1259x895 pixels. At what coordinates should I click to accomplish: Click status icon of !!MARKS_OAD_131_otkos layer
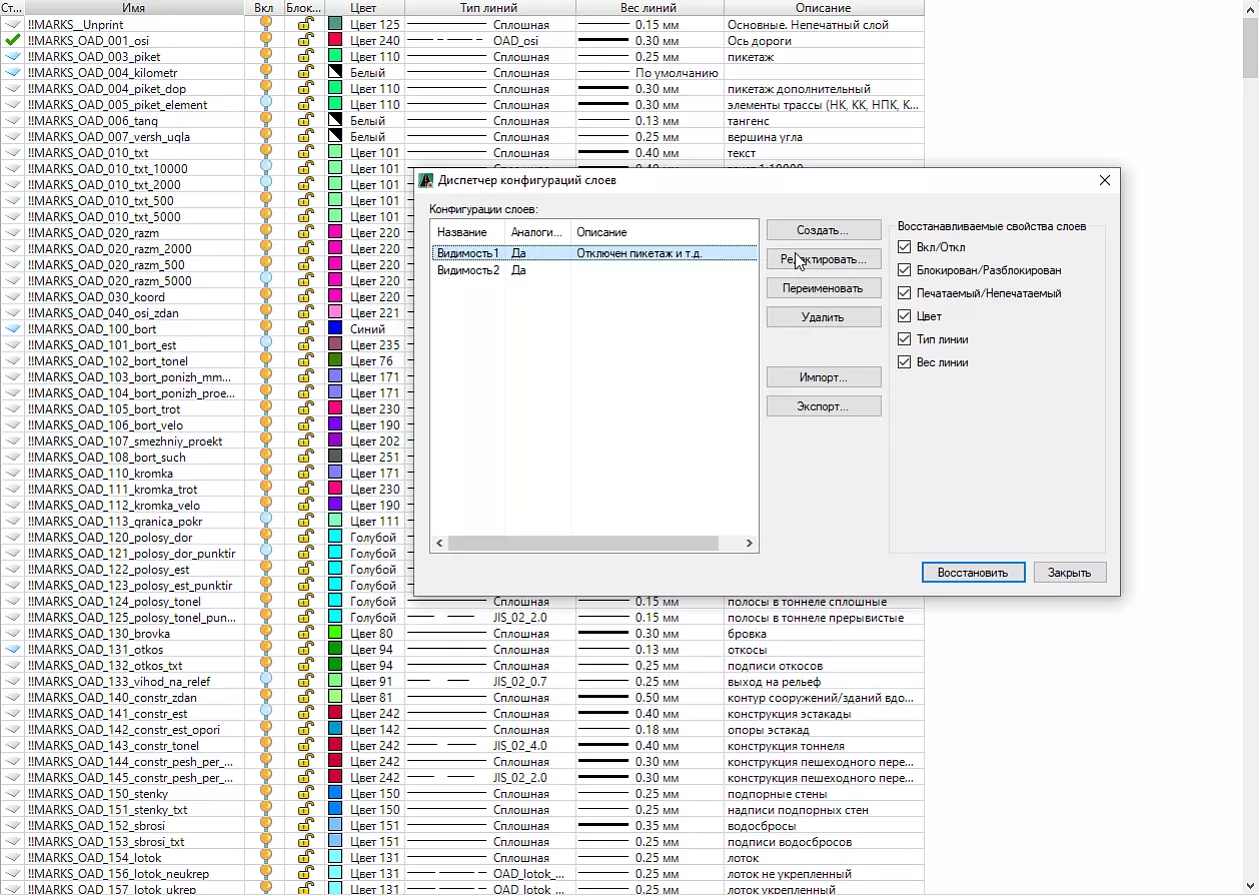(x=12, y=650)
